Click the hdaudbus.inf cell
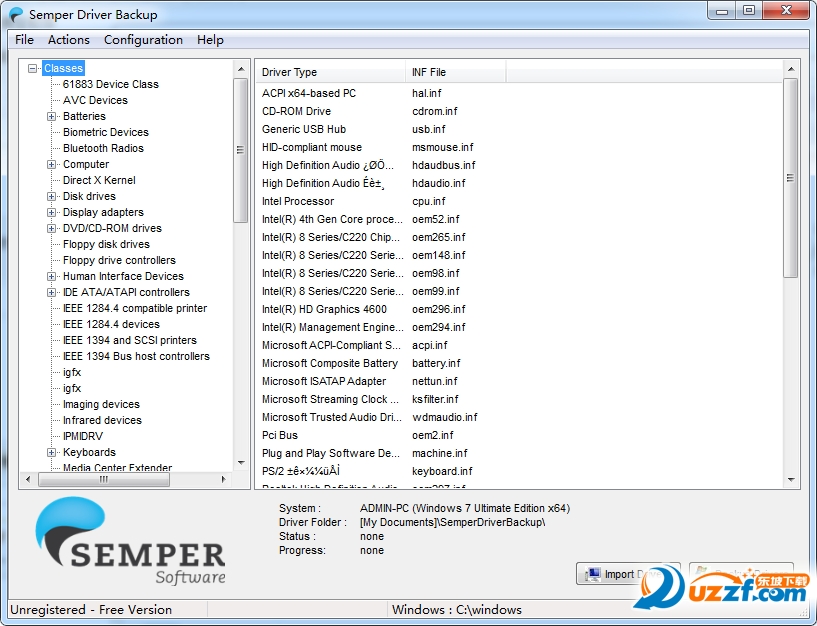817x626 pixels. coord(443,165)
